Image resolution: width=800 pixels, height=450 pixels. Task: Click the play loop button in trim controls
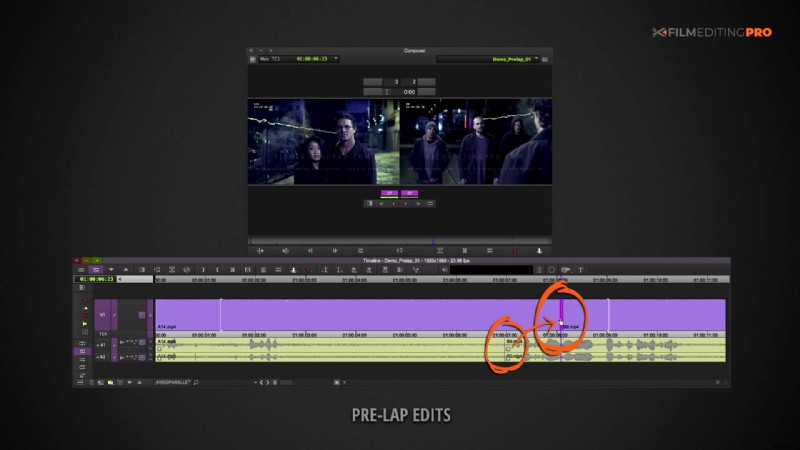430,204
